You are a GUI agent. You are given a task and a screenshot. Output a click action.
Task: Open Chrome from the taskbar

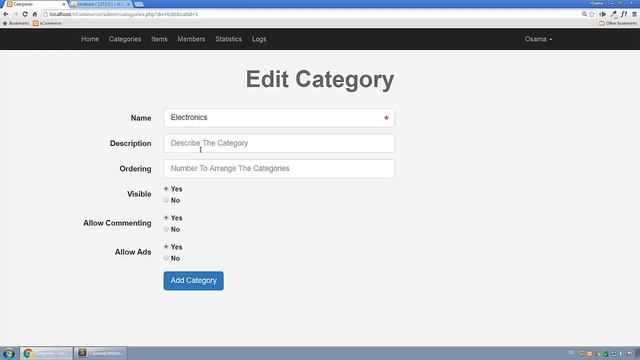(x=46, y=353)
